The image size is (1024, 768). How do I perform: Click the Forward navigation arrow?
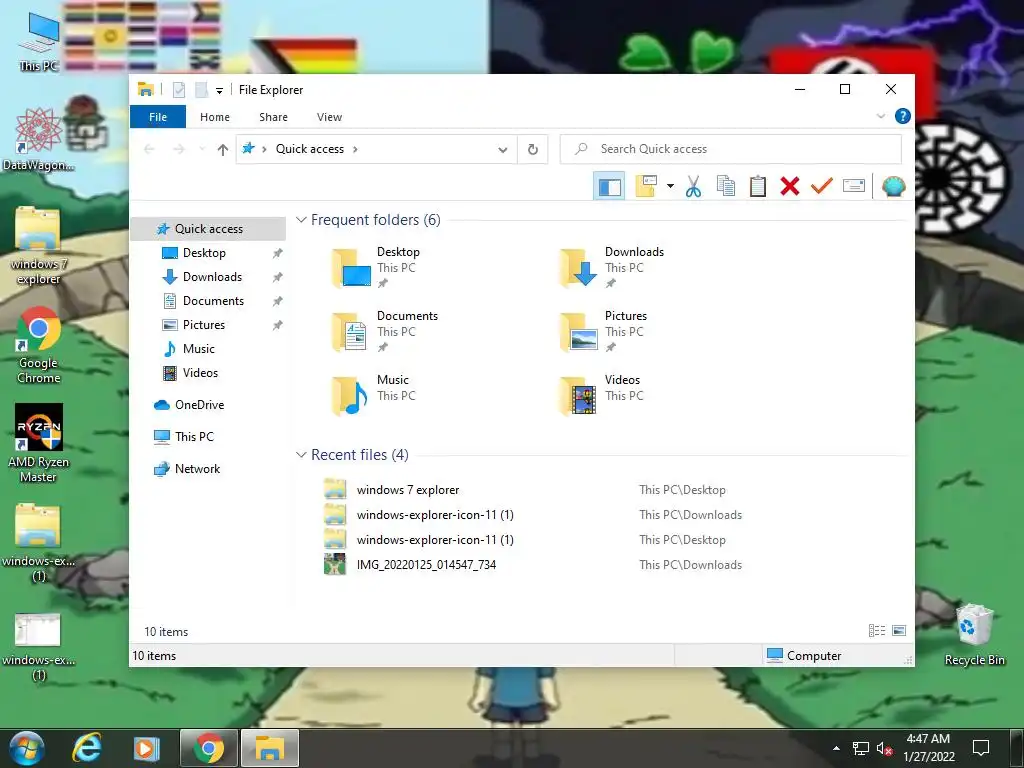coord(178,149)
